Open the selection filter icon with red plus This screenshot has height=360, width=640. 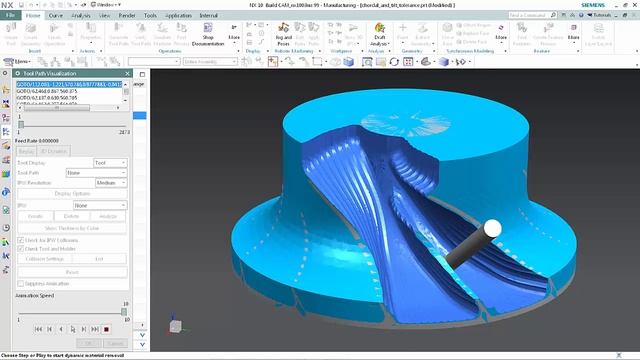(273, 62)
